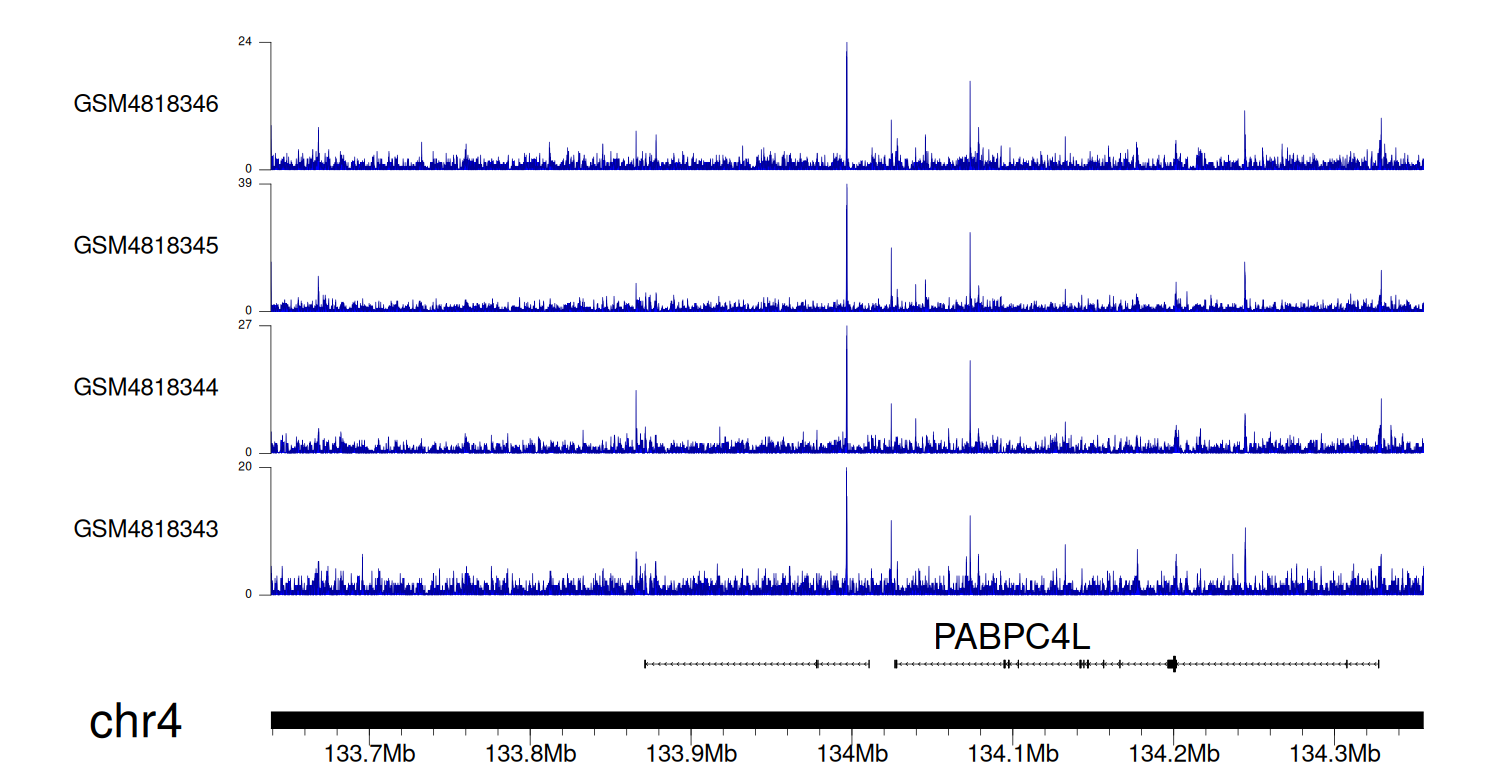The height and width of the screenshot is (780, 1500).
Task: Select the GSM4818343 track label
Action: click(x=146, y=527)
